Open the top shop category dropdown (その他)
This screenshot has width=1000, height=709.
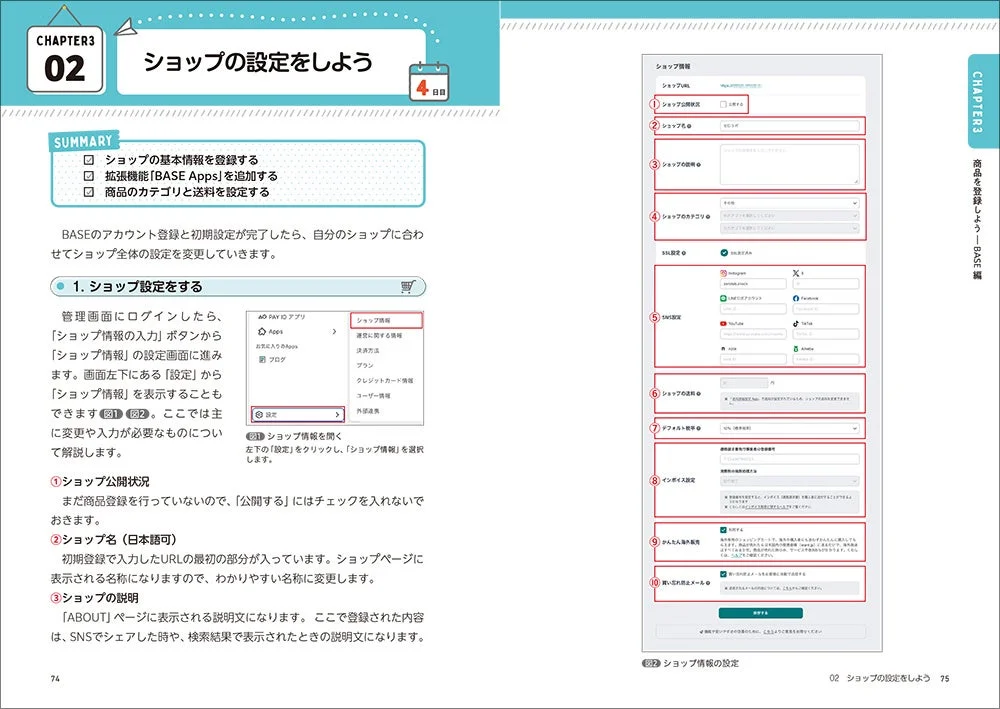pyautogui.click(x=790, y=203)
